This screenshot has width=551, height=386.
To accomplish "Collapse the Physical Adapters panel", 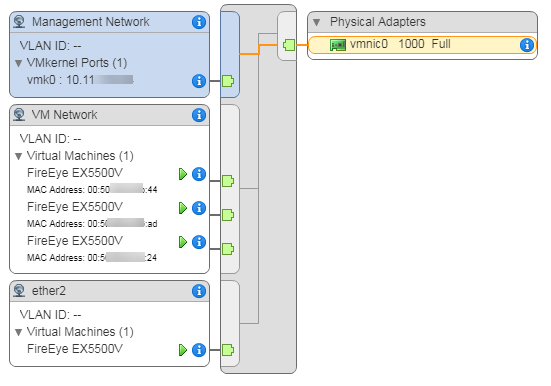I will tap(317, 22).
